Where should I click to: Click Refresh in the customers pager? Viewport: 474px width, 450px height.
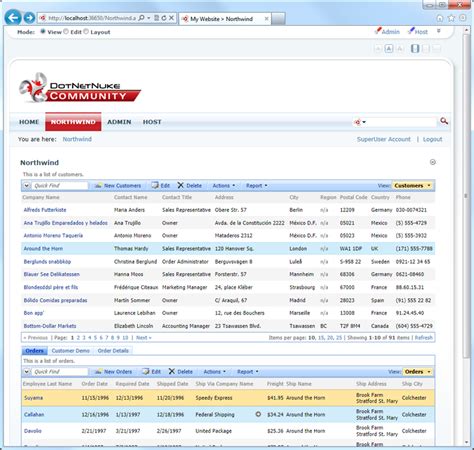pos(424,338)
